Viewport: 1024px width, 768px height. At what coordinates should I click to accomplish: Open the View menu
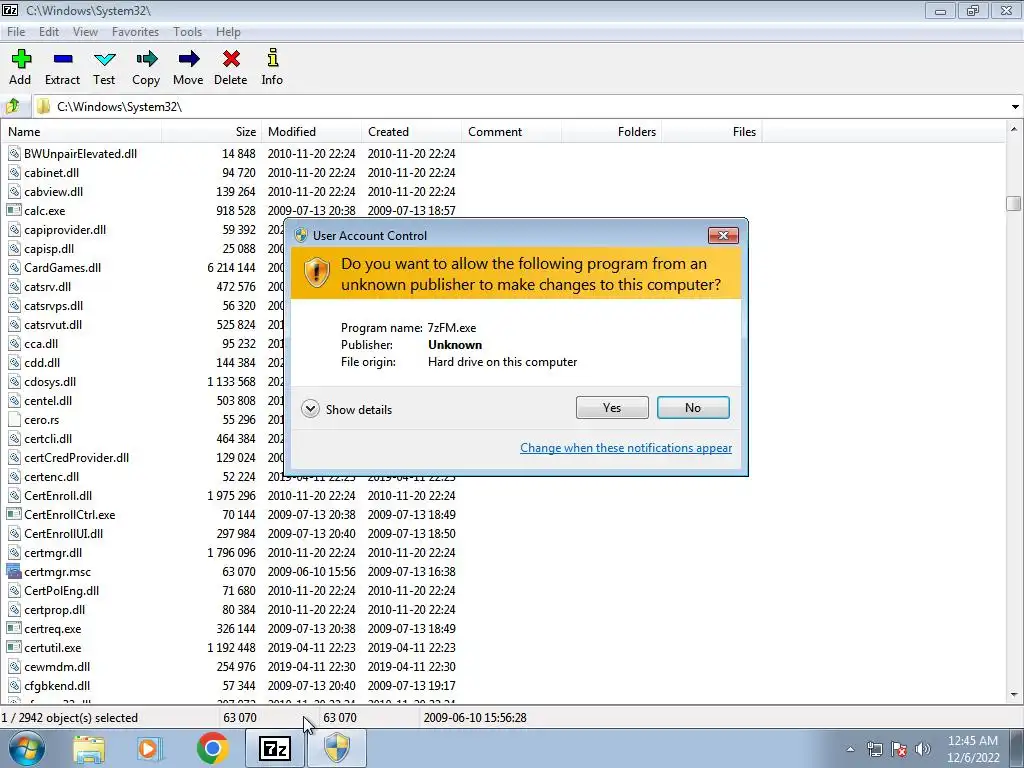point(85,31)
